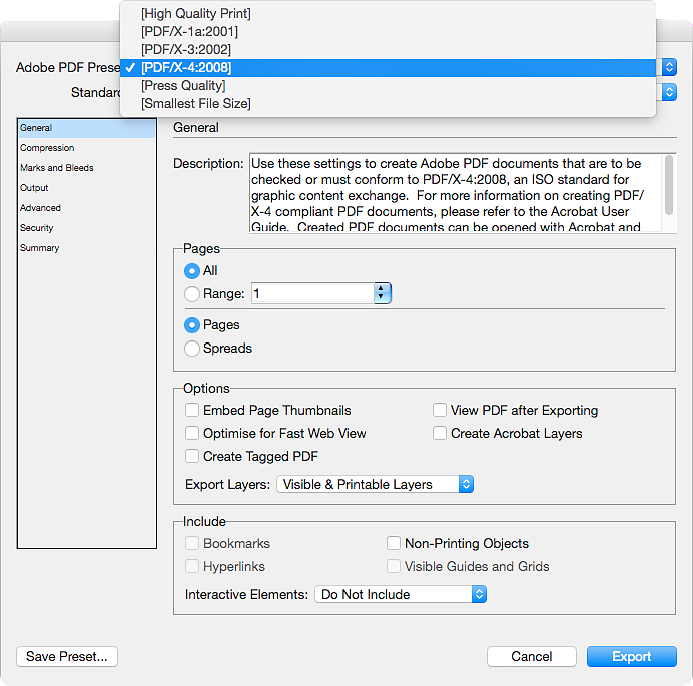Select the Spreads radio button
Image resolution: width=693 pixels, height=686 pixels.
pyautogui.click(x=192, y=348)
